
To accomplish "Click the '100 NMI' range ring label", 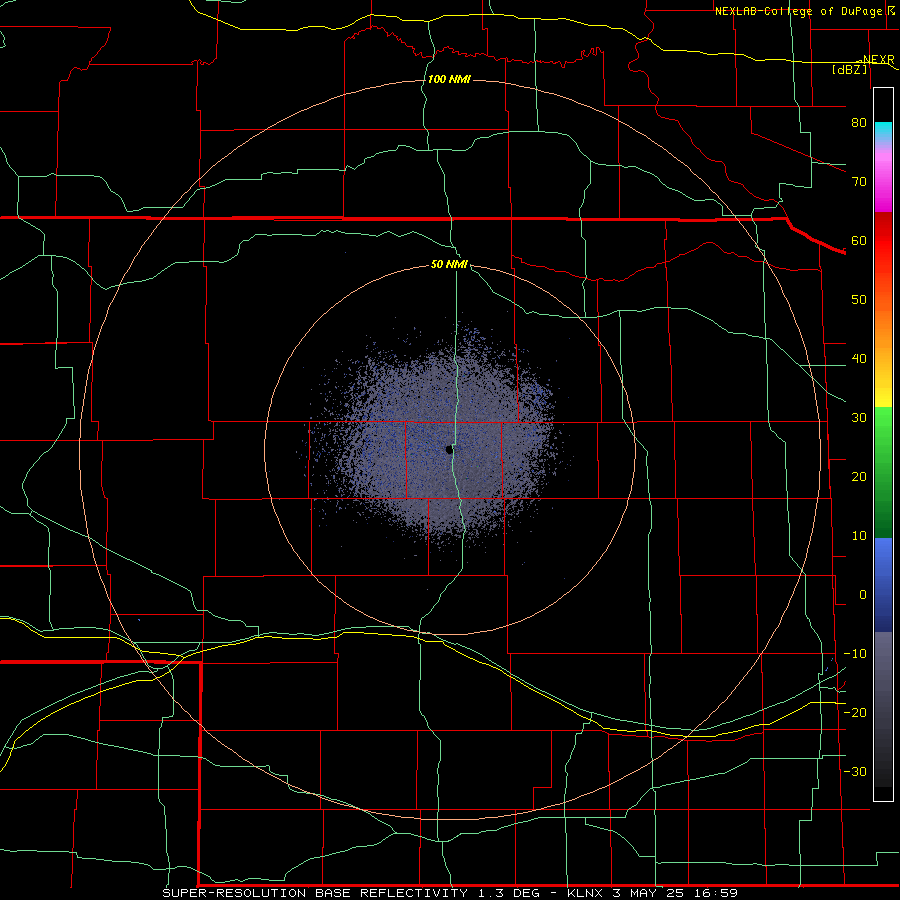I will pos(449,79).
